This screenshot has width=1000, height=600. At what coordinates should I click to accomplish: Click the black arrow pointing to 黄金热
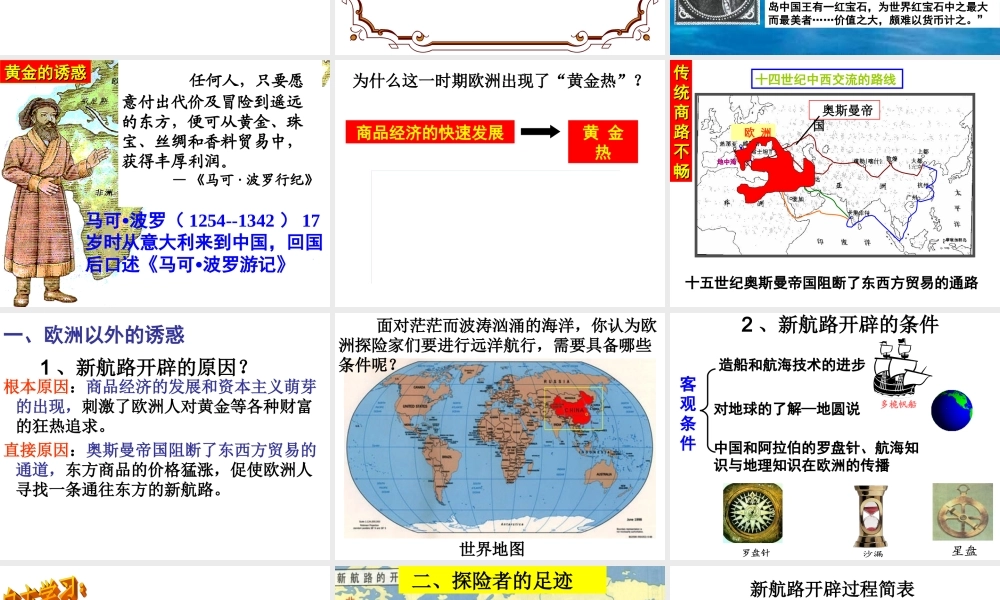540,132
